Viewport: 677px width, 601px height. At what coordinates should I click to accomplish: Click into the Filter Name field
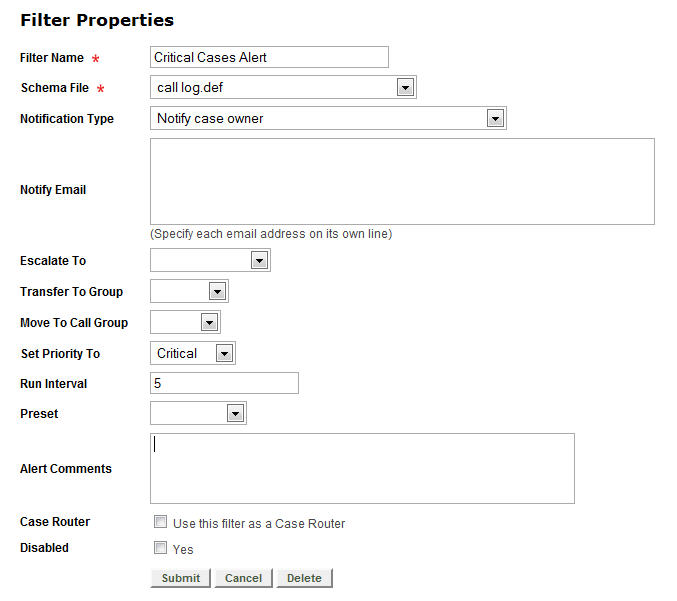pos(268,58)
